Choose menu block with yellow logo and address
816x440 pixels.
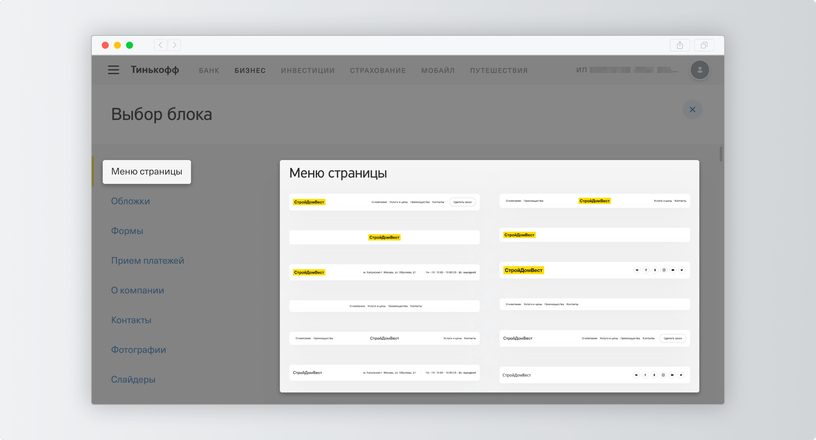(x=384, y=272)
